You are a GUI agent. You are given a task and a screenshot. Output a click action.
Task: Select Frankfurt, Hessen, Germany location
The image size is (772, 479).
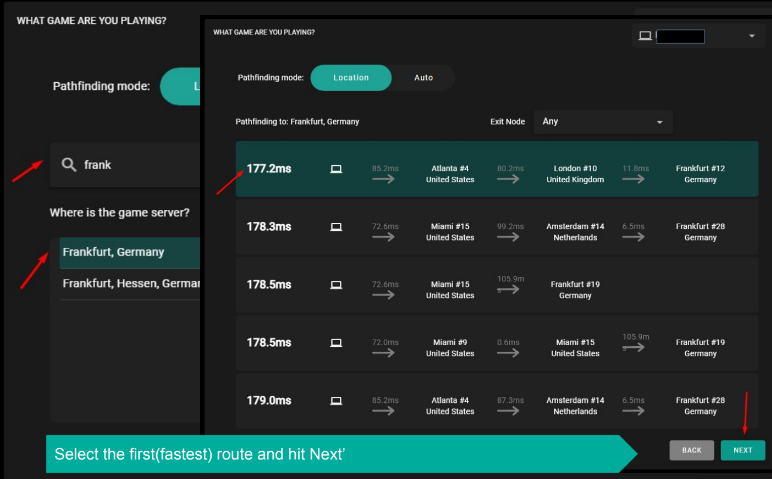(130, 283)
